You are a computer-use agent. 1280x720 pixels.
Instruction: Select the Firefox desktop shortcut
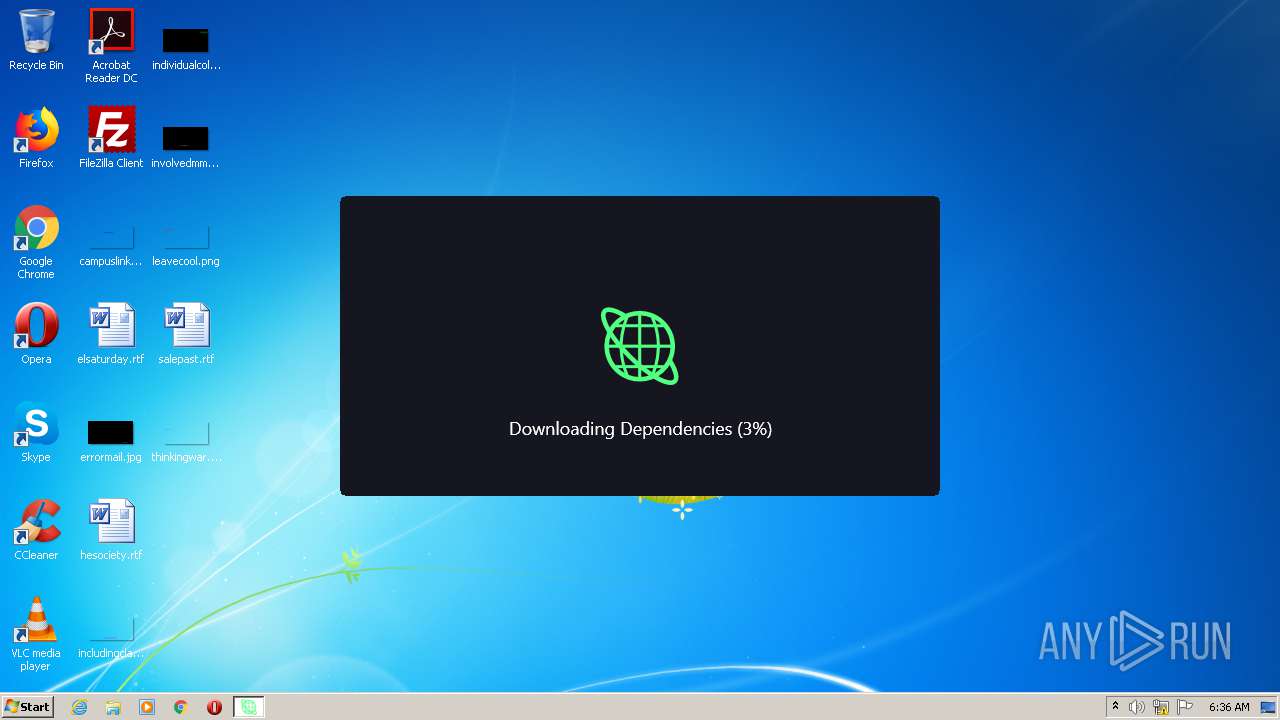(36, 138)
